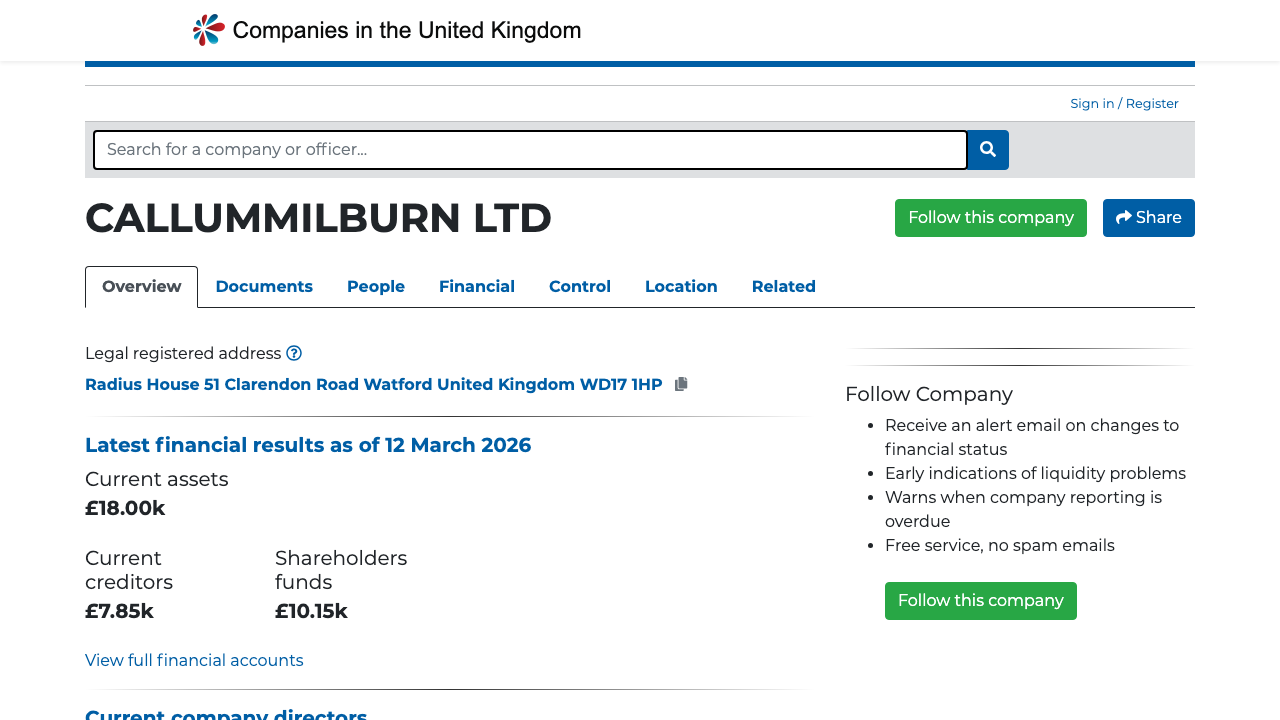Click the share arrow icon in the Share button

click(1124, 217)
